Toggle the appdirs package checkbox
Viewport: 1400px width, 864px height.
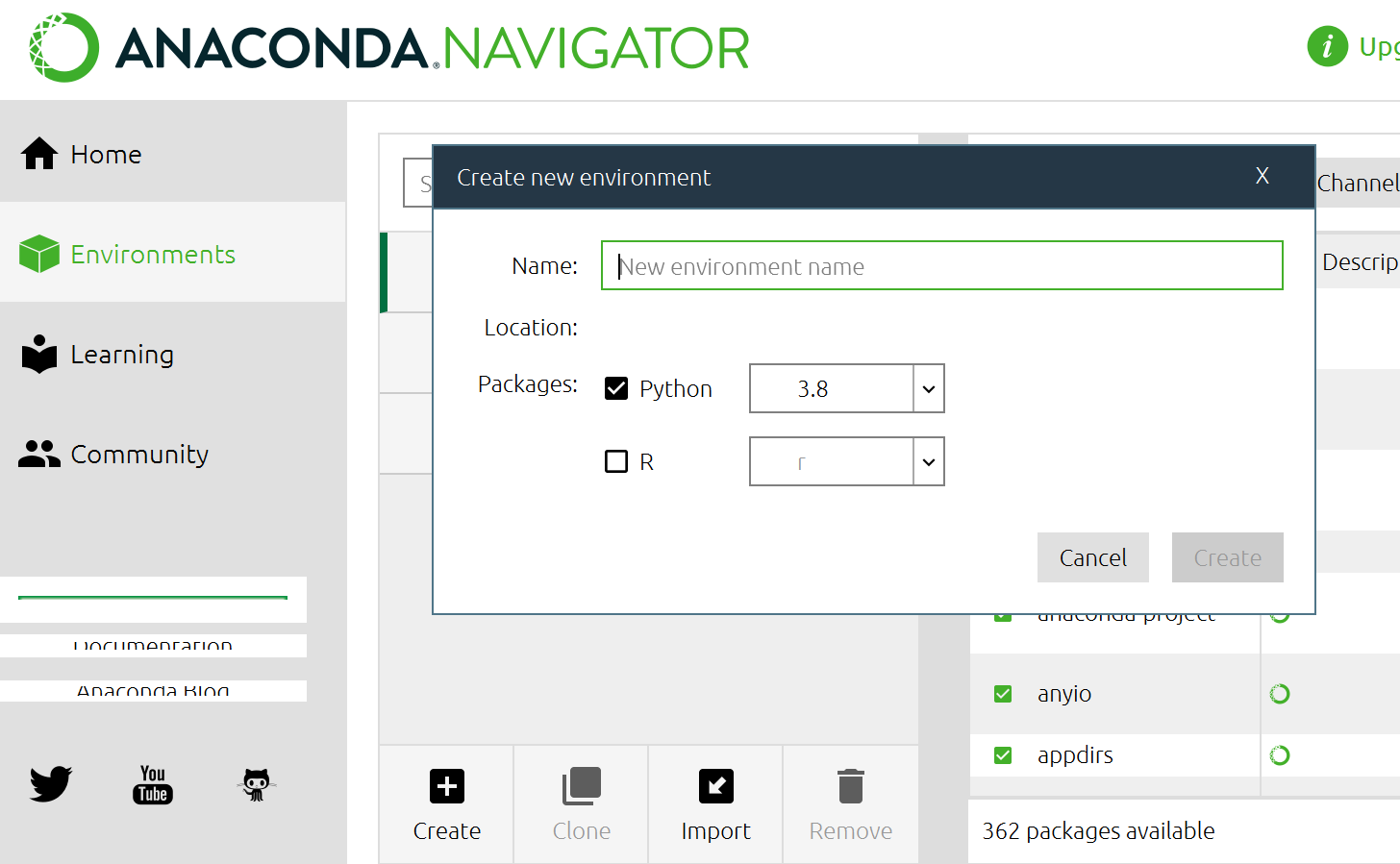[1003, 755]
